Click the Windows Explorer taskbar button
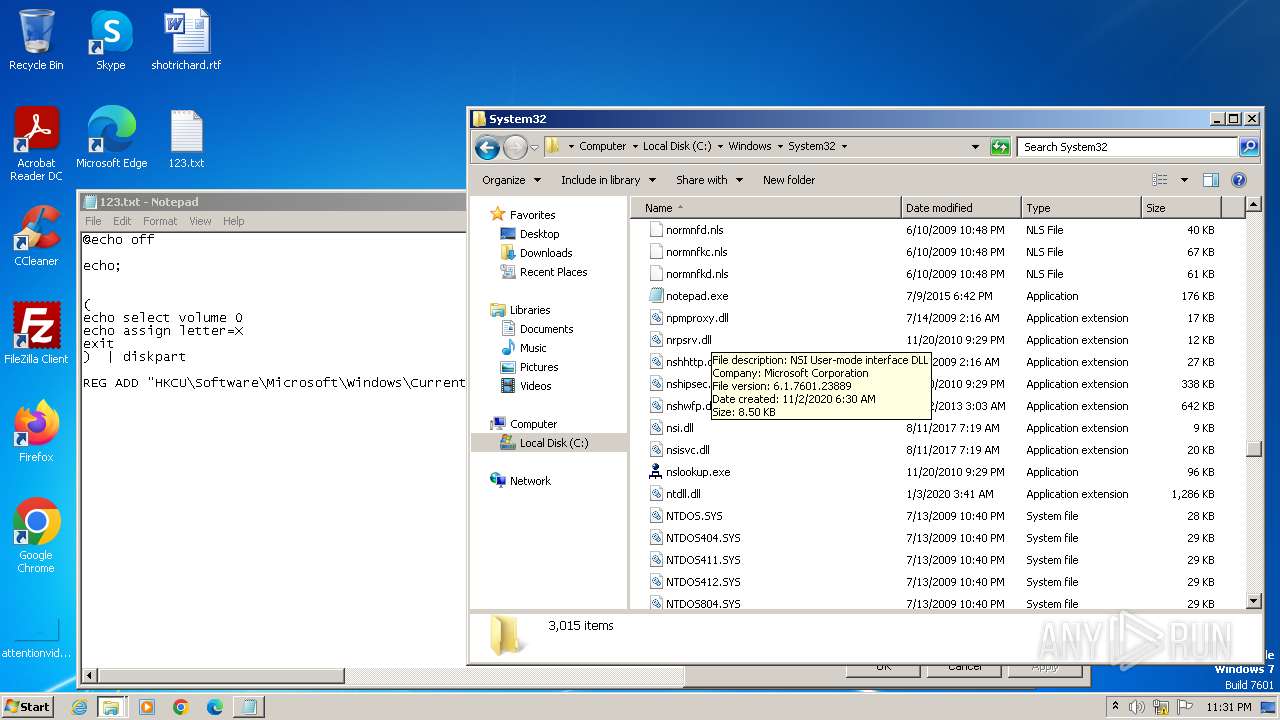The width and height of the screenshot is (1280, 720). pyautogui.click(x=111, y=707)
